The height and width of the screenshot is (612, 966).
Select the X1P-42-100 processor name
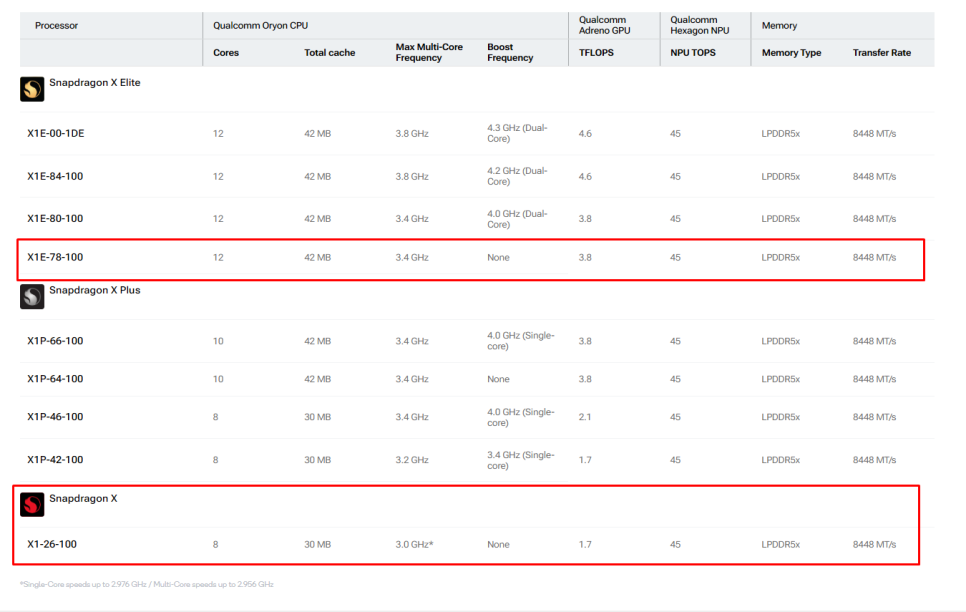55,460
